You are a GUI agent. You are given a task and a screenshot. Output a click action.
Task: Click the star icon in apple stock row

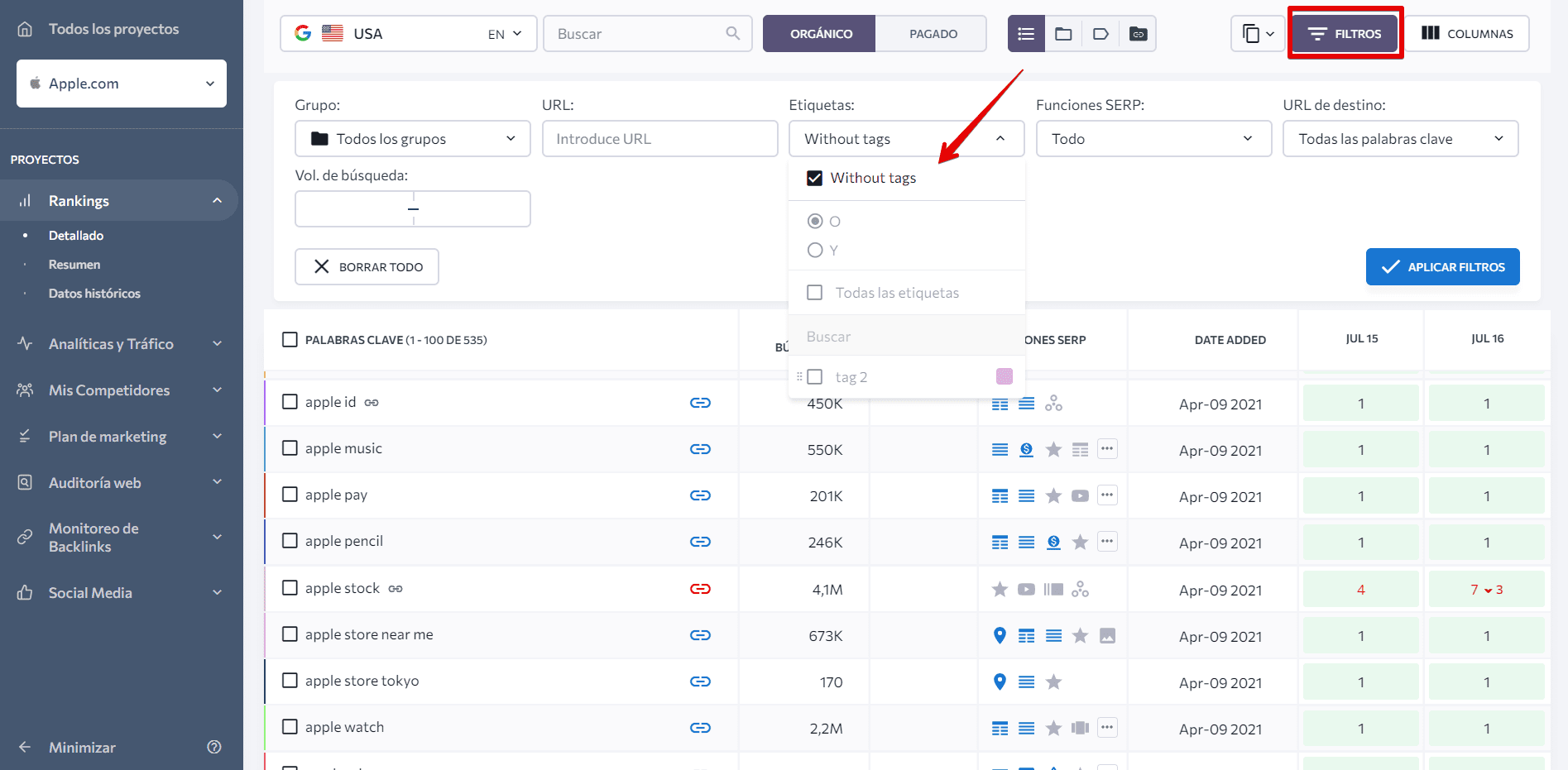(x=1000, y=589)
